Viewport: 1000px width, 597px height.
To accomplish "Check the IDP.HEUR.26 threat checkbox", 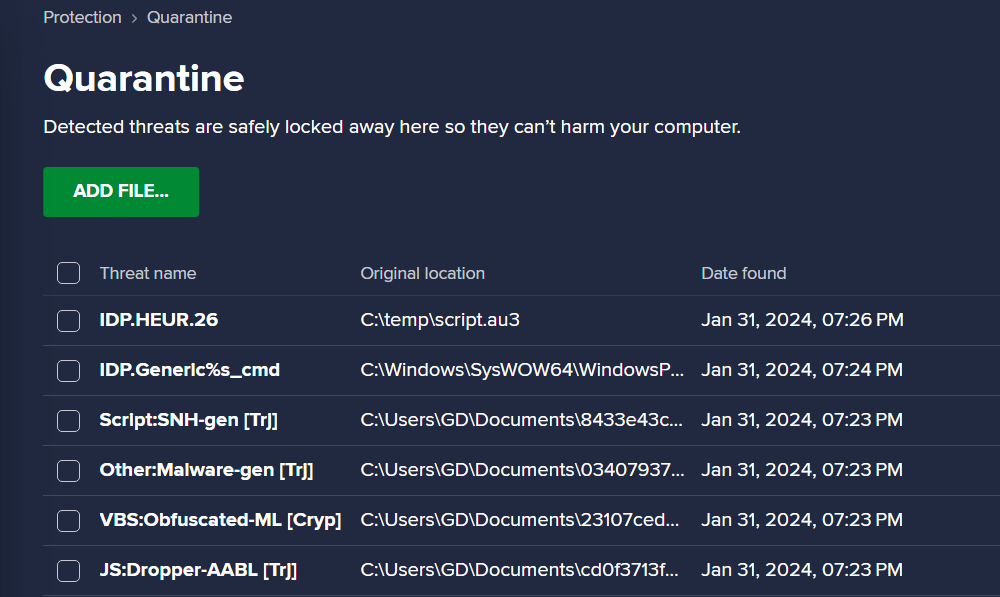I will (x=68, y=320).
